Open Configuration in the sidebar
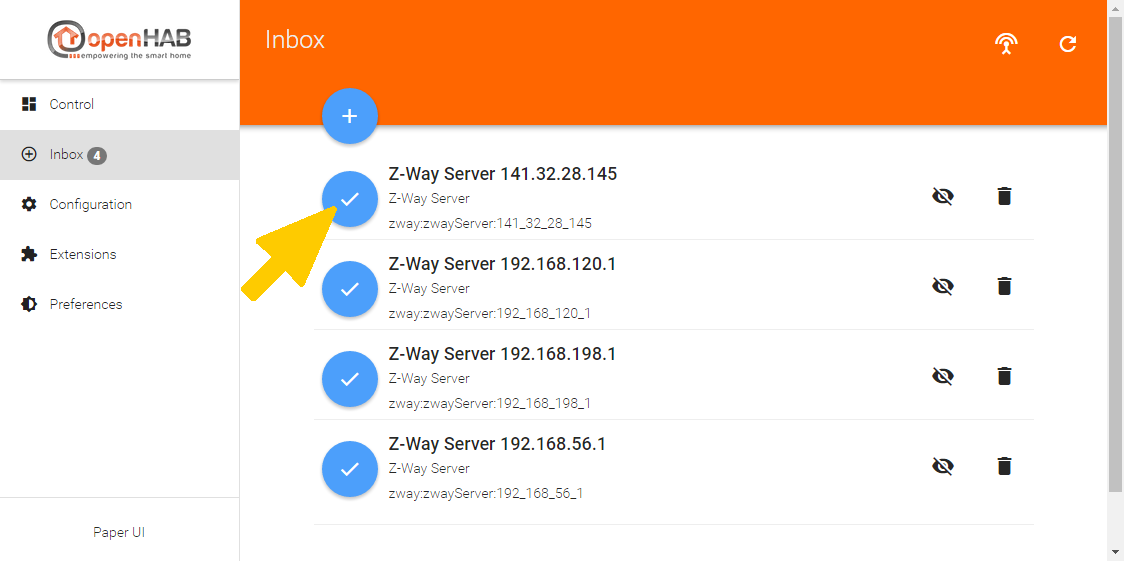 coord(90,204)
